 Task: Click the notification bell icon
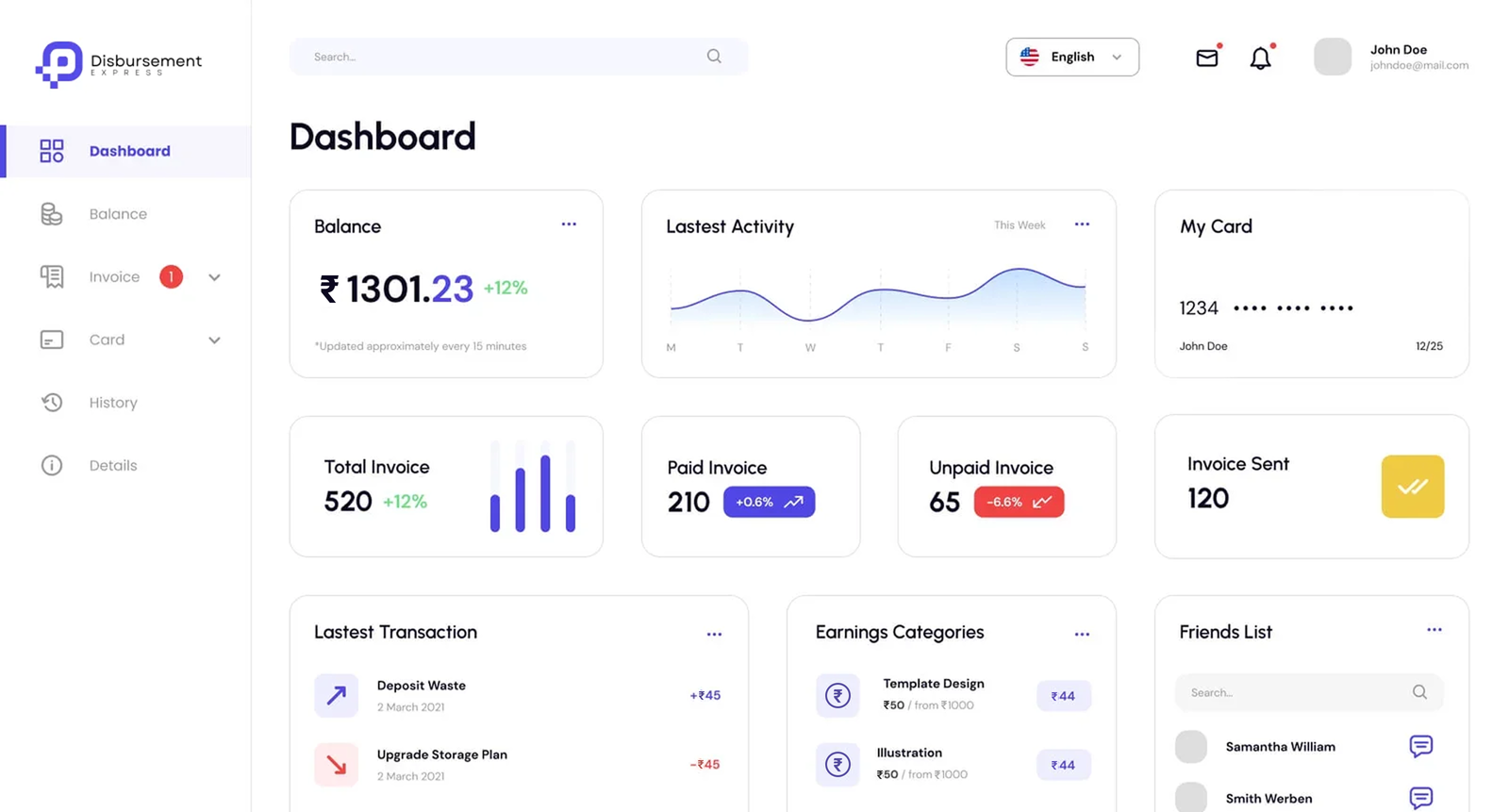[1260, 58]
